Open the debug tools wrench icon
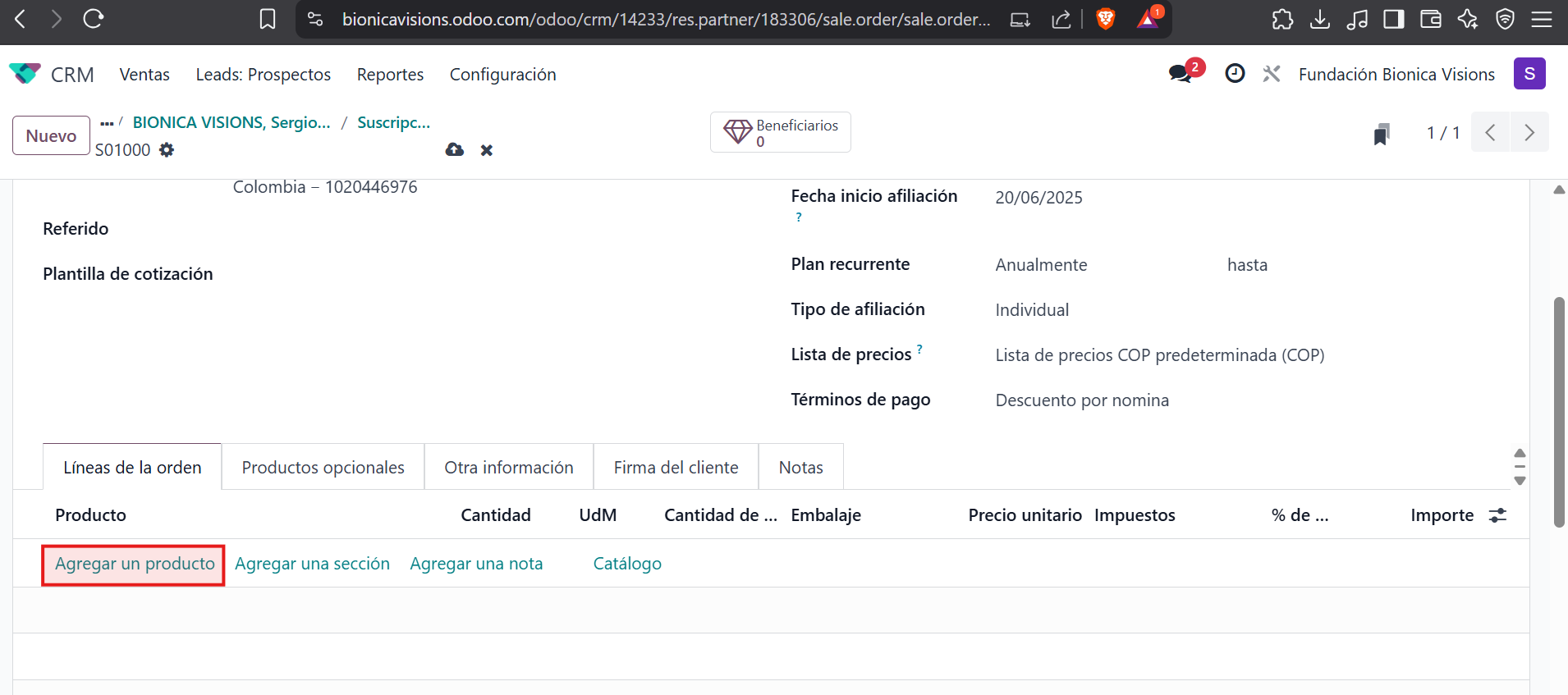This screenshot has height=695, width=1568. click(1272, 74)
